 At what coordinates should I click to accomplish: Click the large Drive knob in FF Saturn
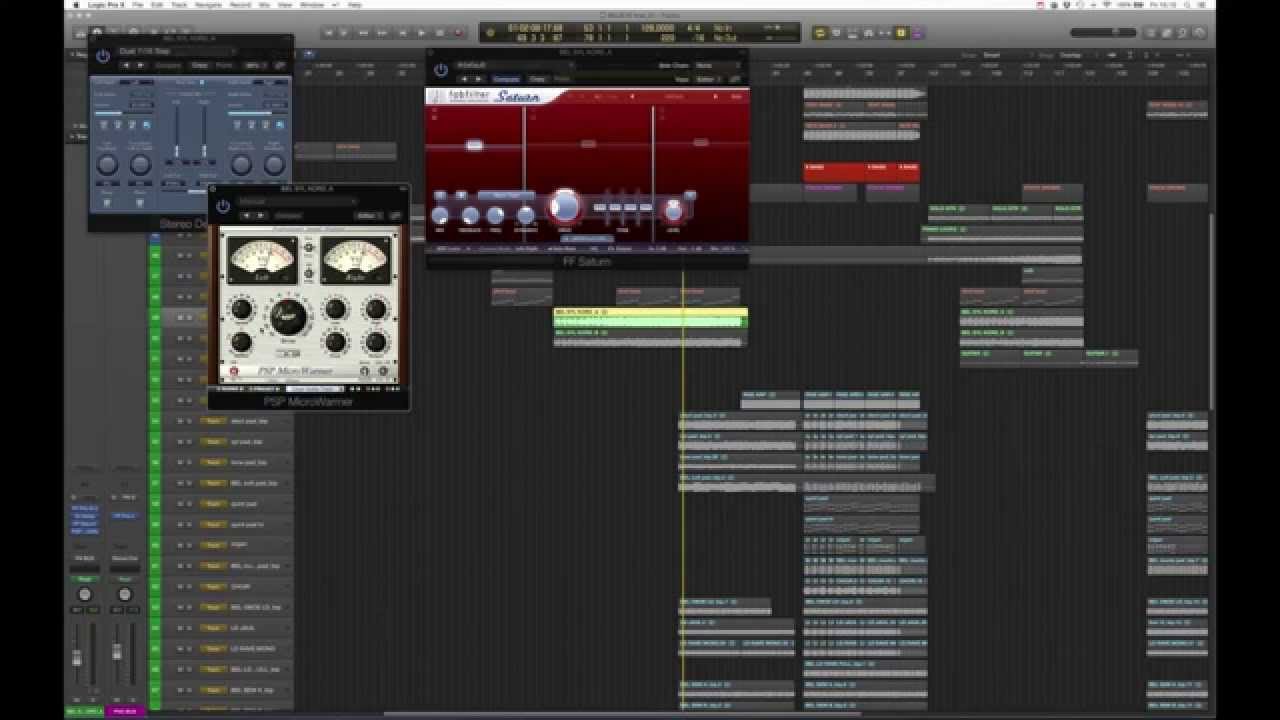pos(565,206)
